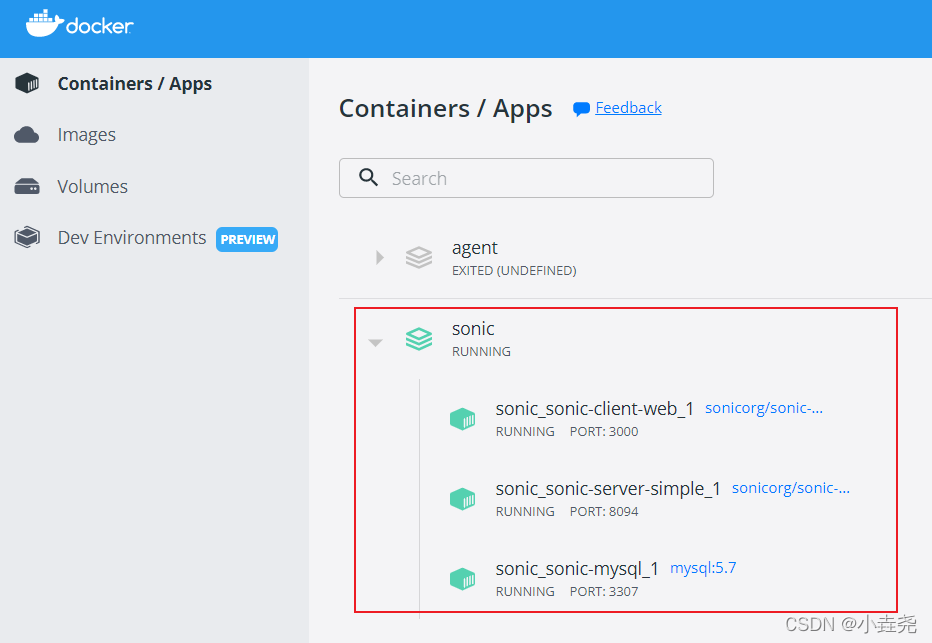Image resolution: width=932 pixels, height=643 pixels.
Task: Open the sonicorg image link for client-web
Action: (764, 408)
